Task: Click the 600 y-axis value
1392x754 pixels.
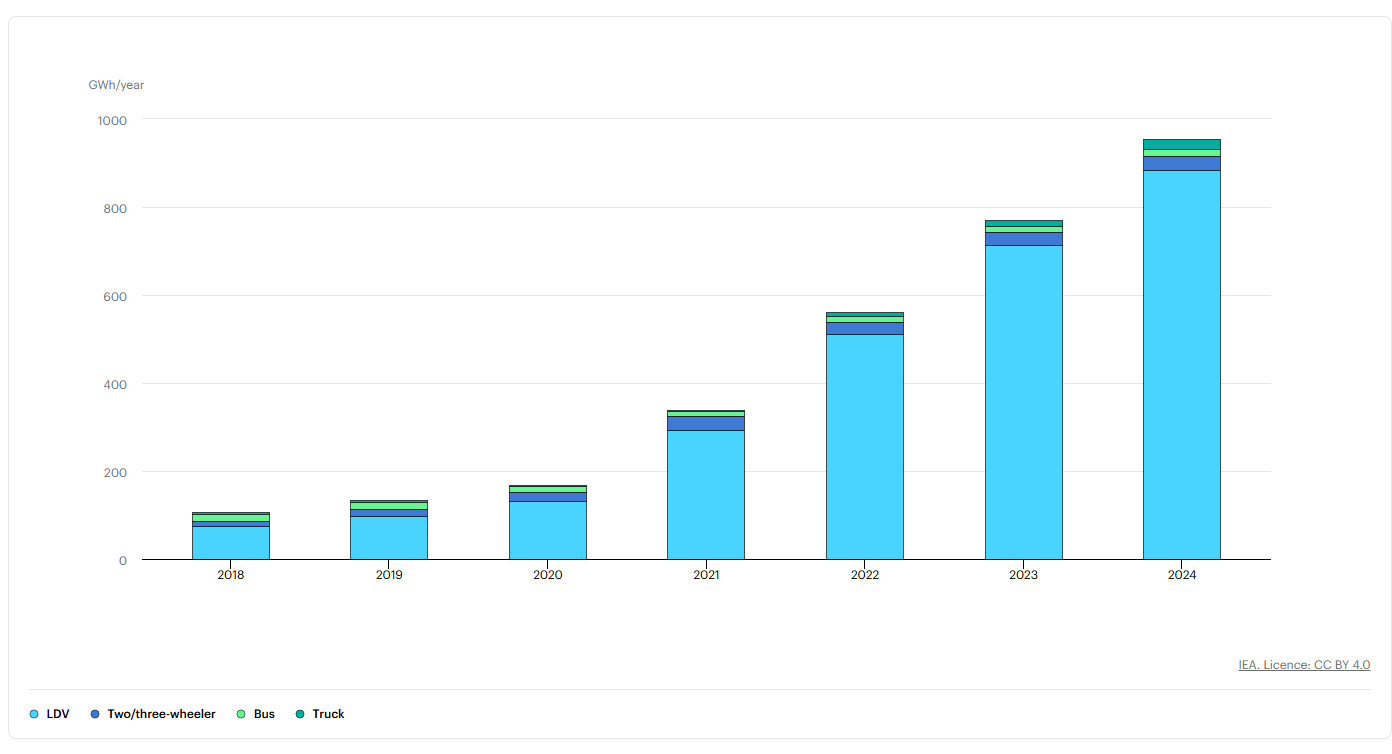Action: (x=116, y=296)
